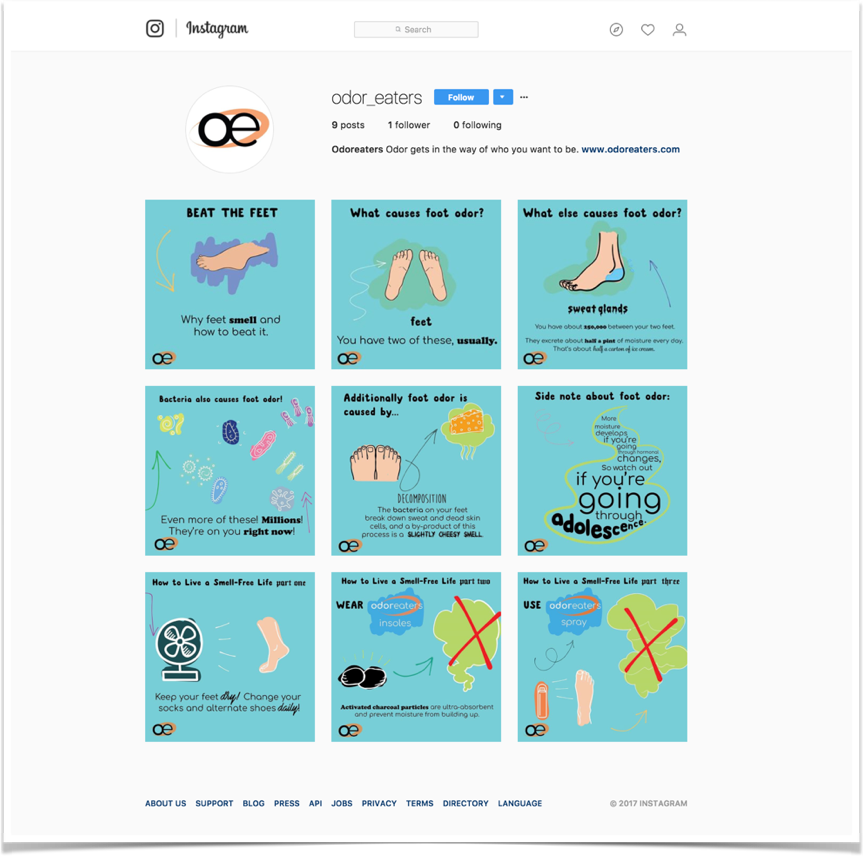Click into the Search field
Image resolution: width=863 pixels, height=856 pixels.
click(416, 30)
